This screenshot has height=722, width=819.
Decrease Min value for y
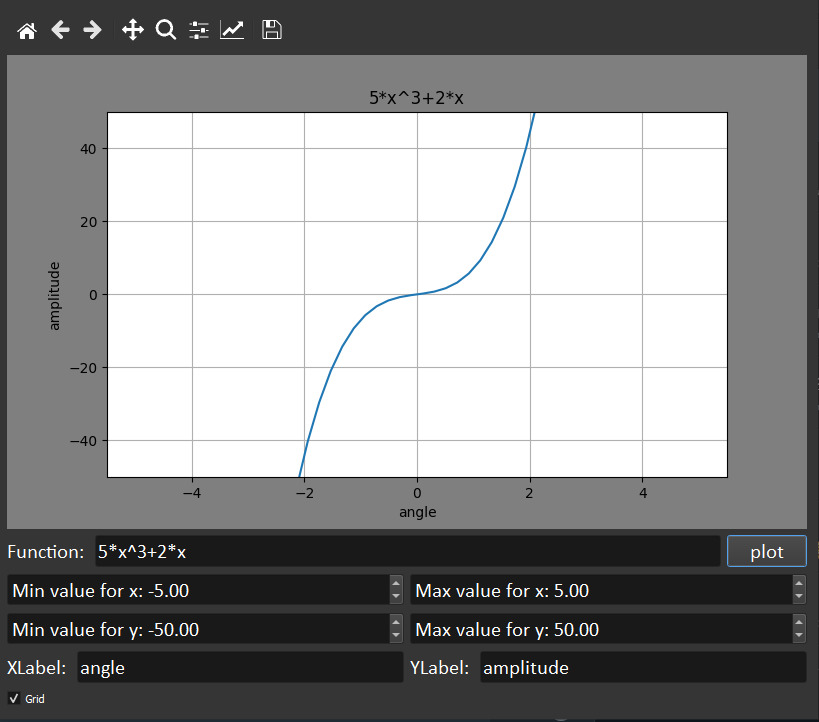coord(396,636)
